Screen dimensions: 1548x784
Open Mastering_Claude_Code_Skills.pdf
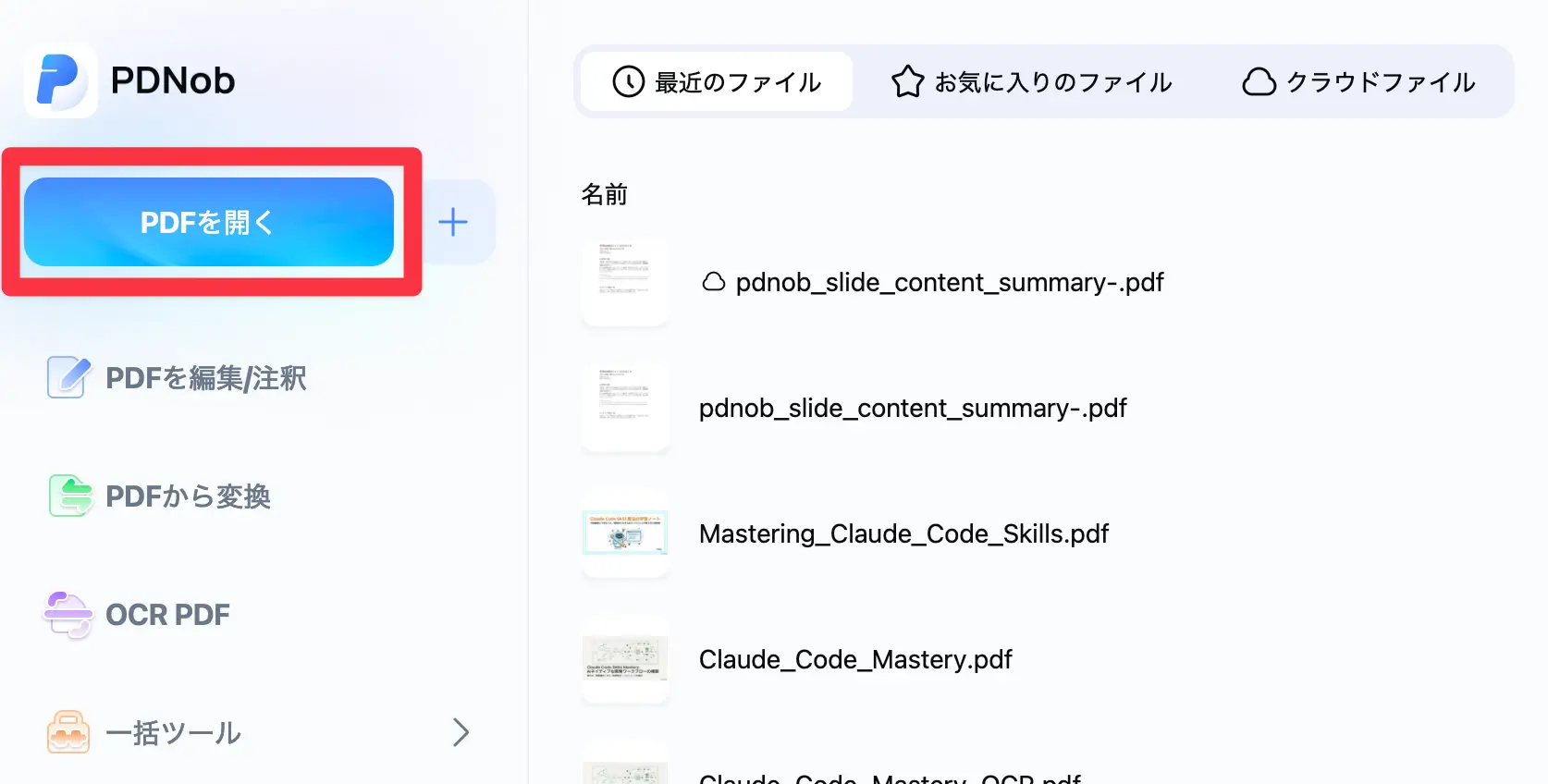click(x=903, y=533)
